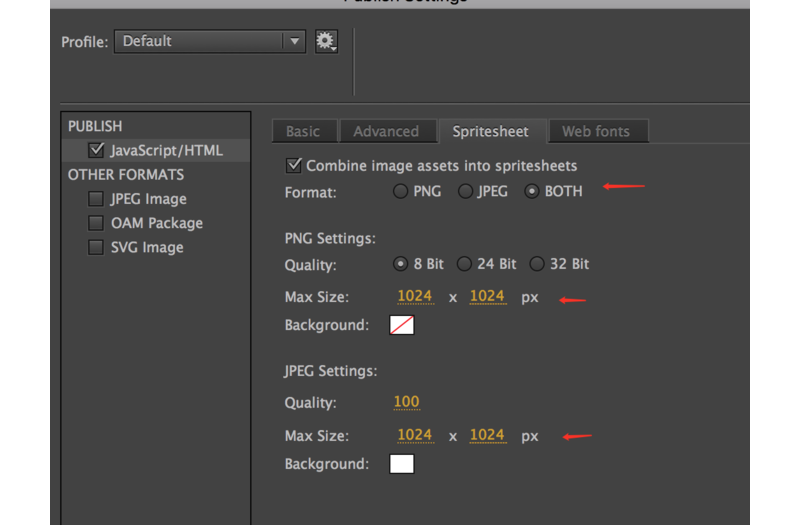This screenshot has width=800, height=525.
Task: Edit the PNG Max Size height value
Action: (488, 296)
